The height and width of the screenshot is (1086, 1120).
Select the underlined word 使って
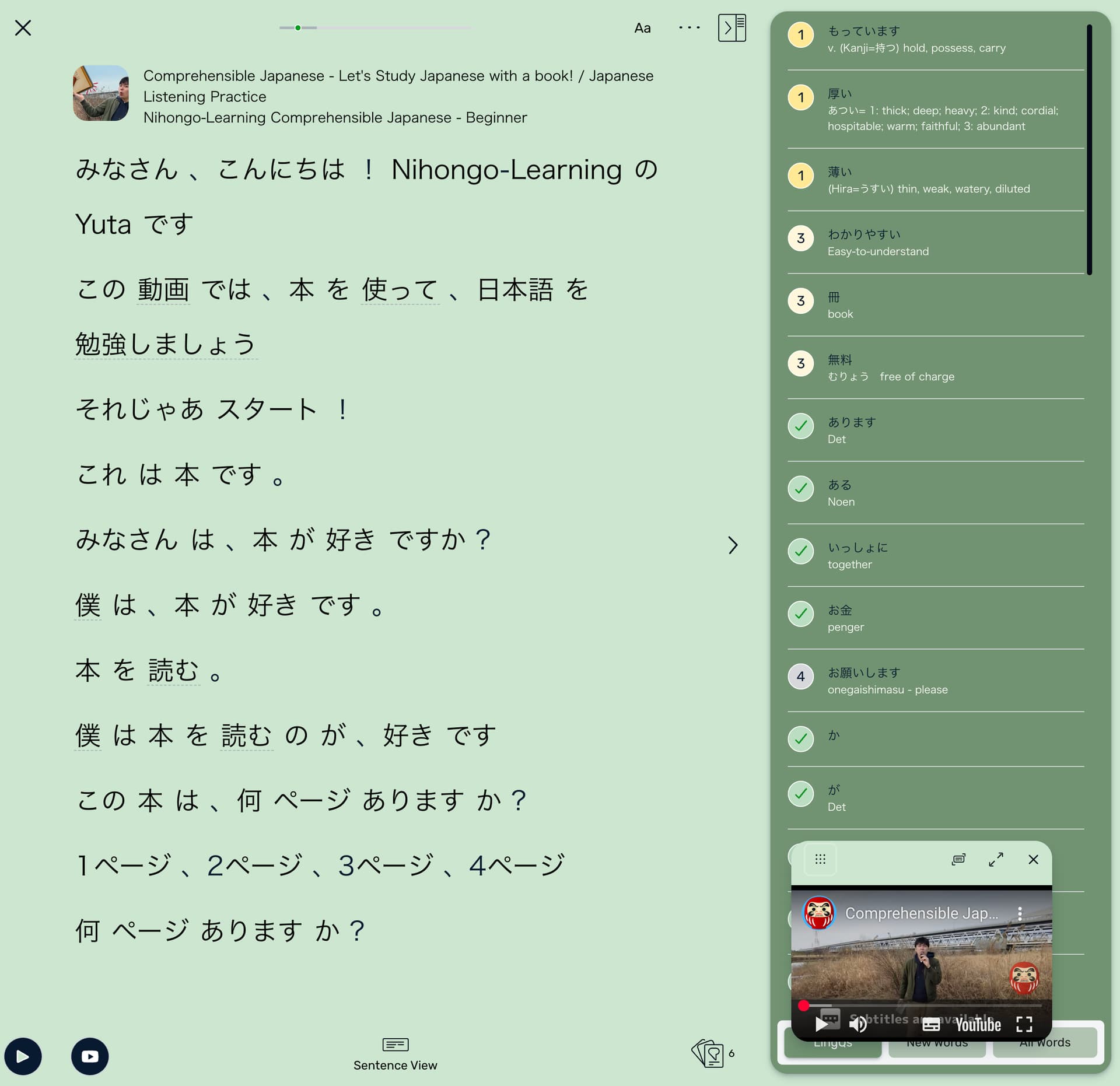pos(400,289)
